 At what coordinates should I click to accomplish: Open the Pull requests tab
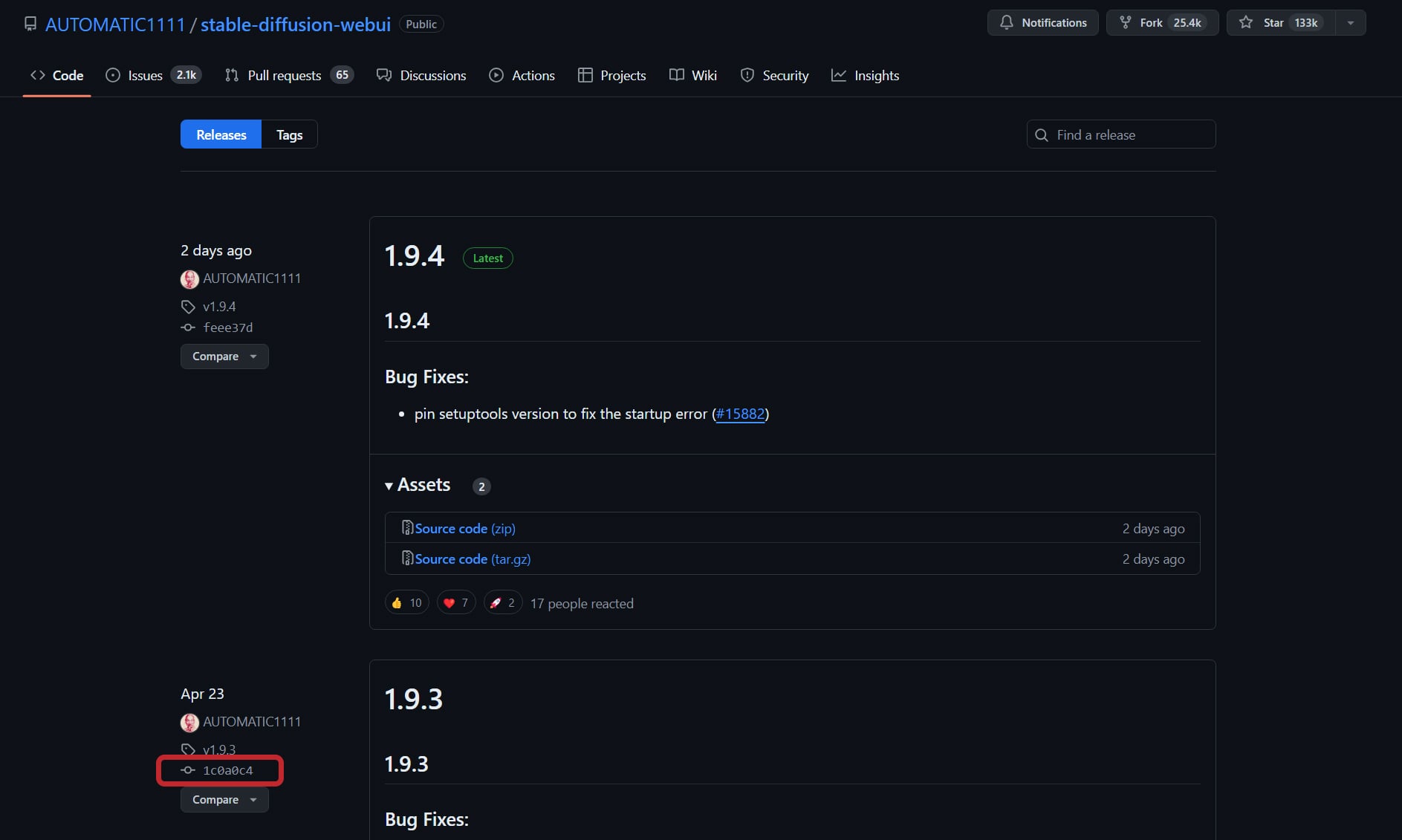coord(289,75)
